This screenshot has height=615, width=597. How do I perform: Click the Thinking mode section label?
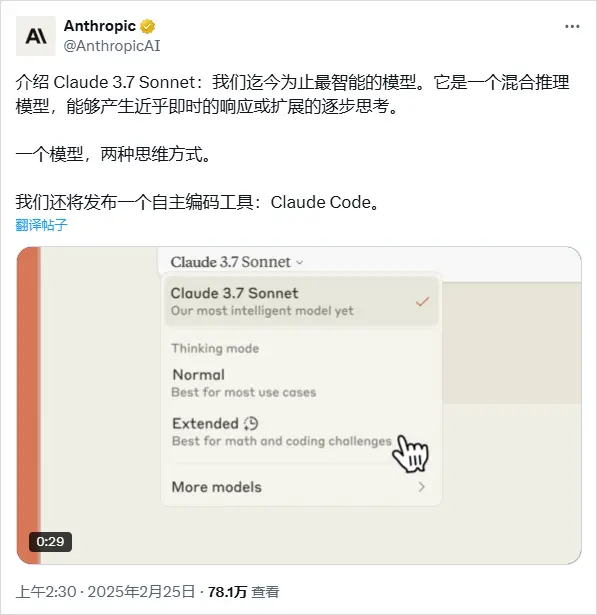pyautogui.click(x=215, y=348)
